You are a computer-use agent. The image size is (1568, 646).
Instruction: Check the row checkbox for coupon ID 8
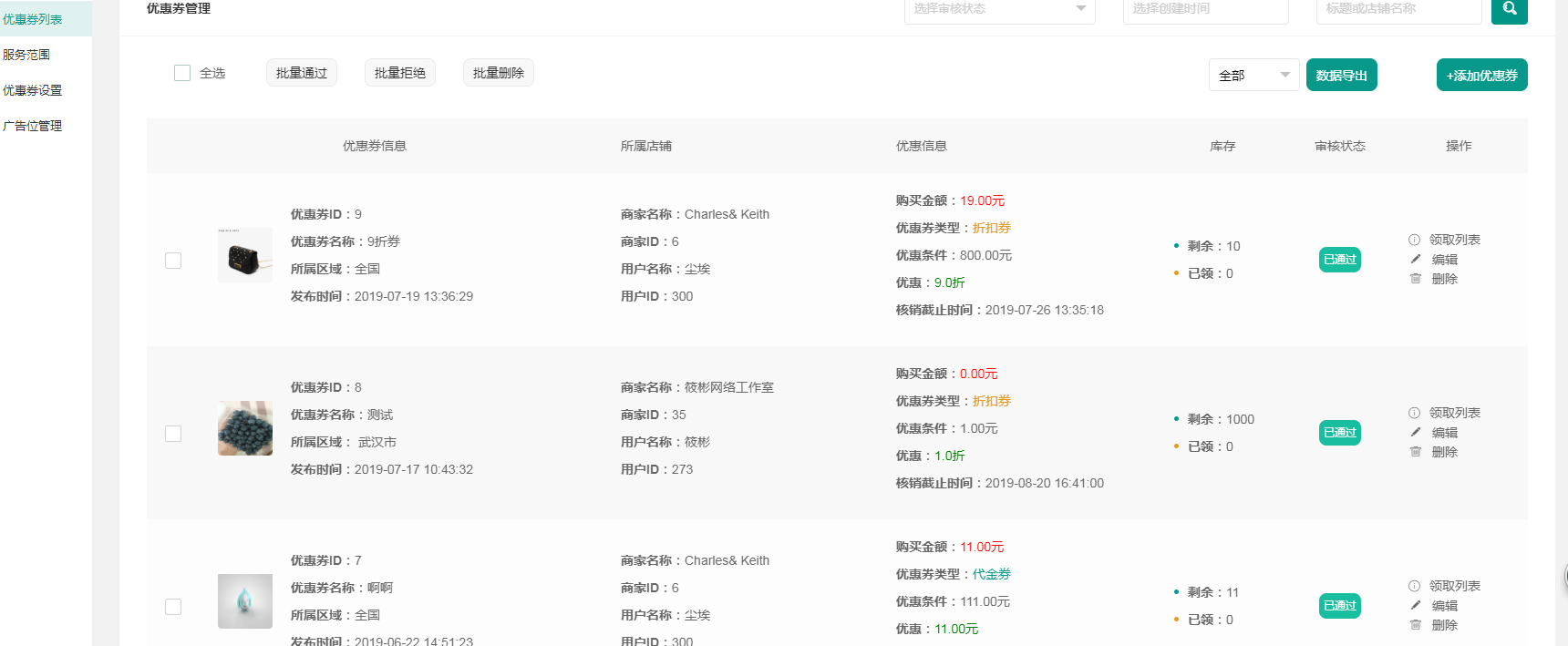click(x=173, y=434)
